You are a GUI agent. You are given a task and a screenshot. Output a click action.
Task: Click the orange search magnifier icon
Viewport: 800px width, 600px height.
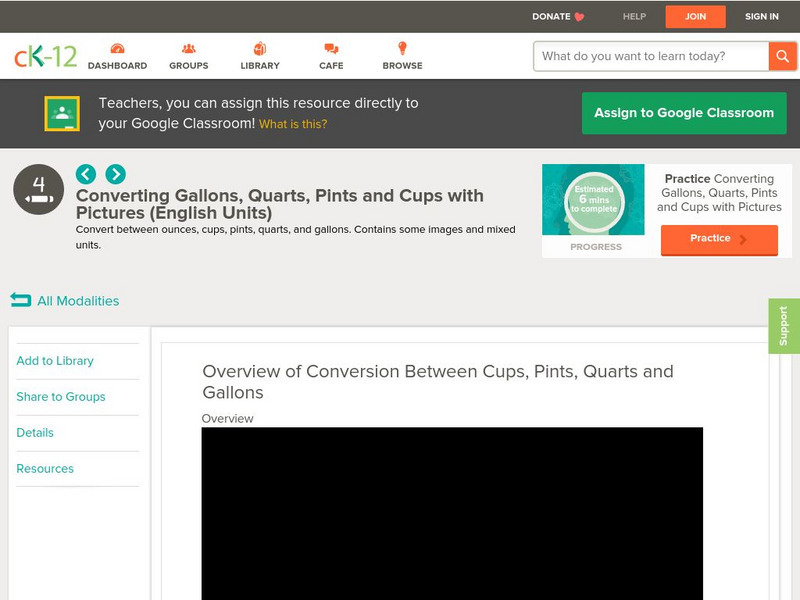(783, 56)
